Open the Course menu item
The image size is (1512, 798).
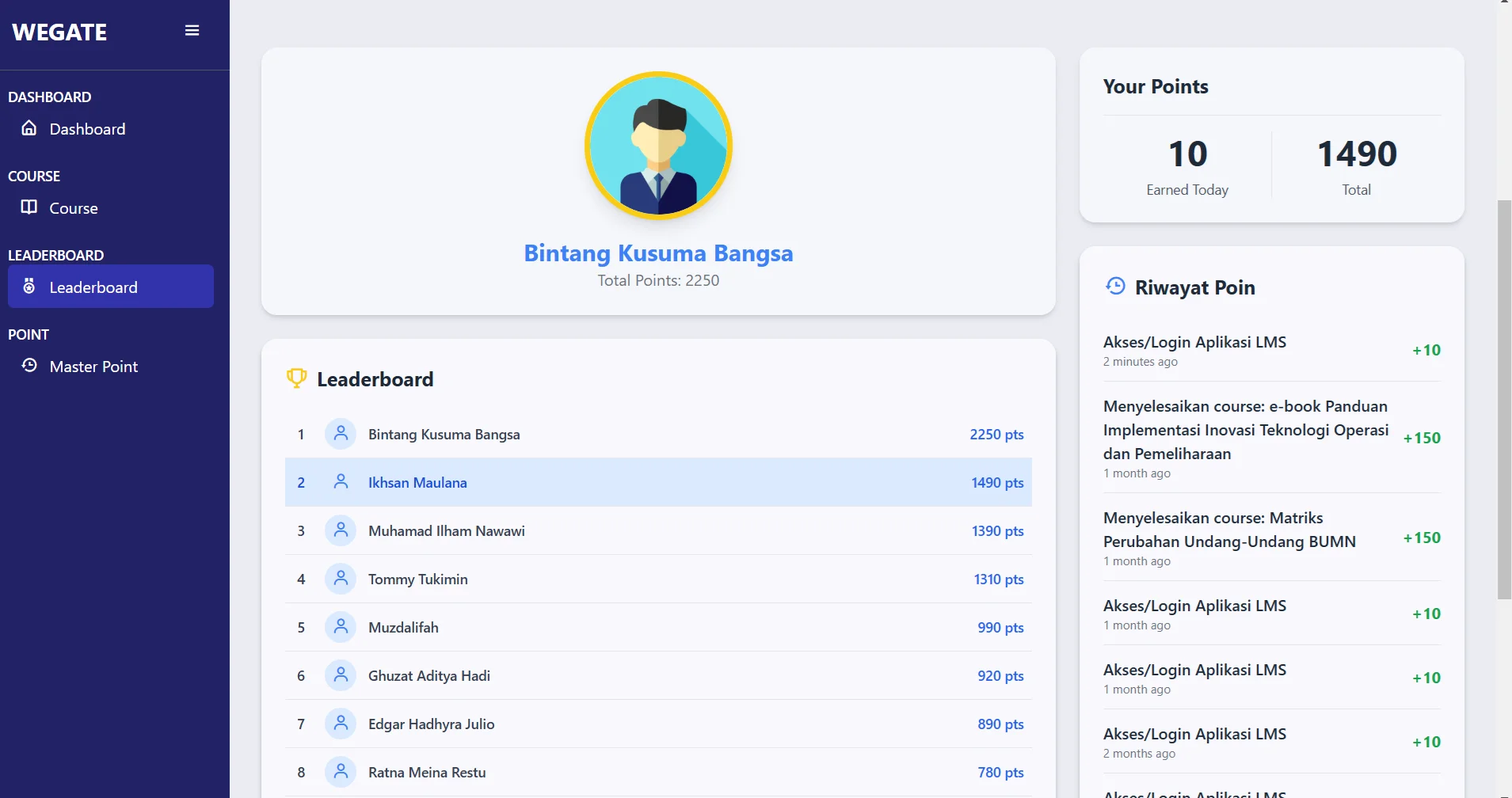tap(74, 208)
